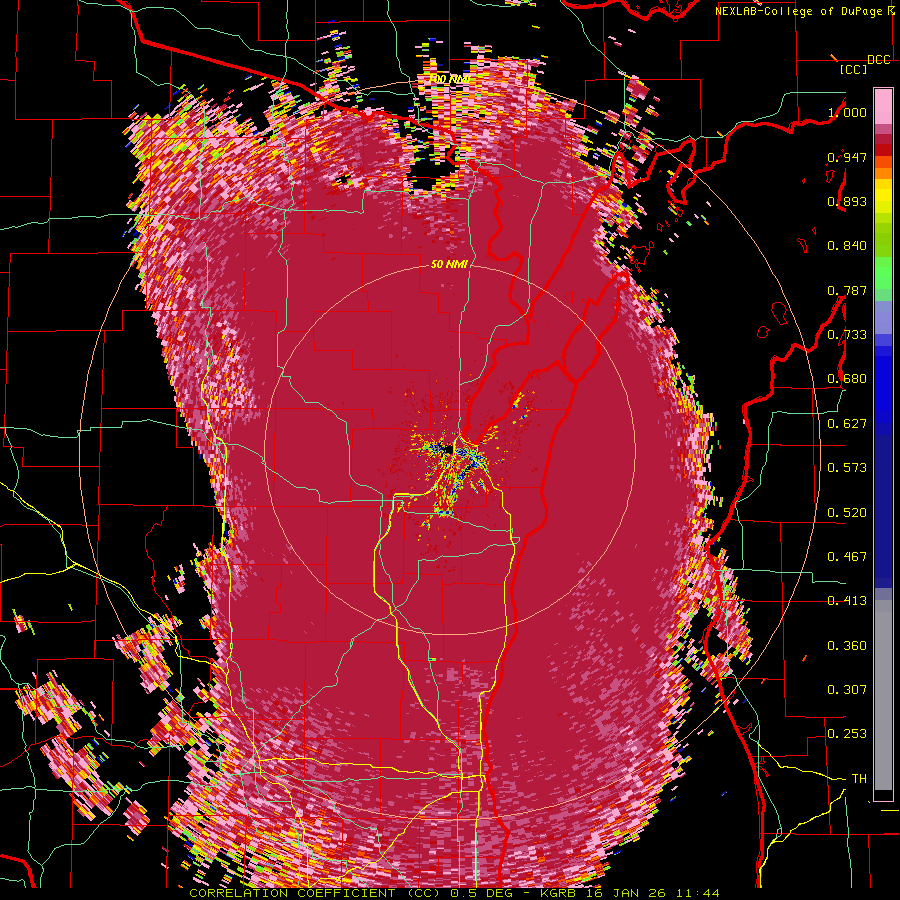Click the 0.733 scale value
Viewport: 900px width, 900px height.
(847, 335)
